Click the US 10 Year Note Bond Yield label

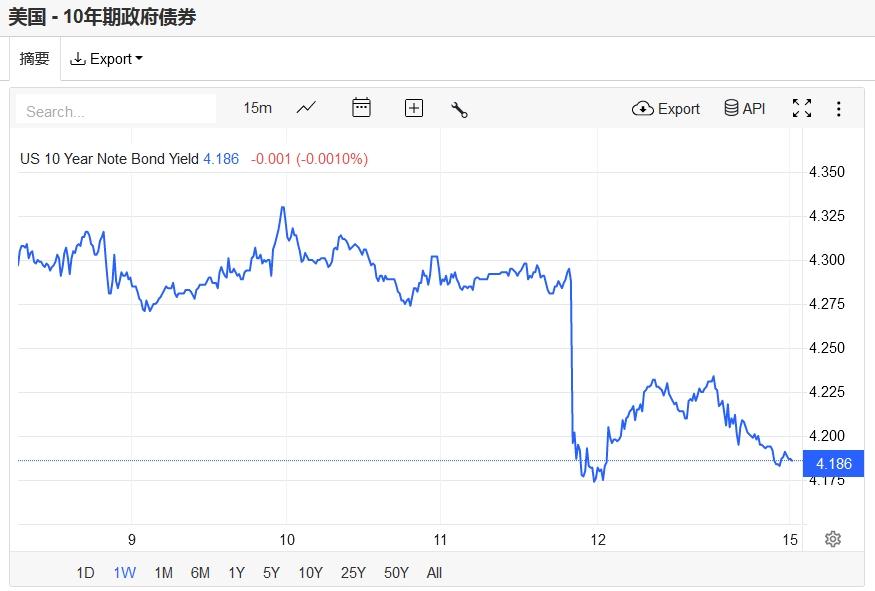[x=109, y=158]
